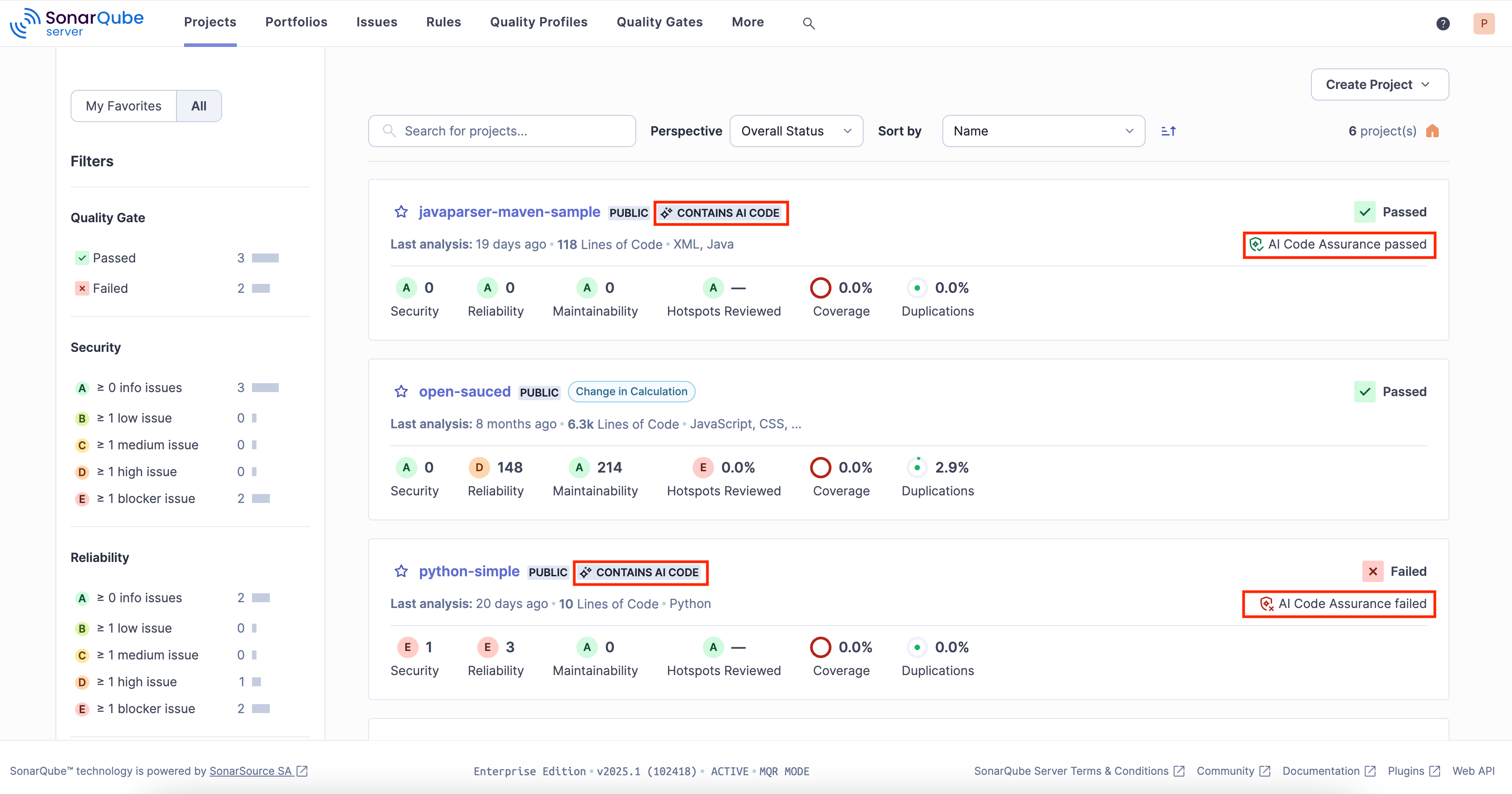Open the Perspective Overall Status dropdown
Viewport: 1512px width, 794px height.
796,131
